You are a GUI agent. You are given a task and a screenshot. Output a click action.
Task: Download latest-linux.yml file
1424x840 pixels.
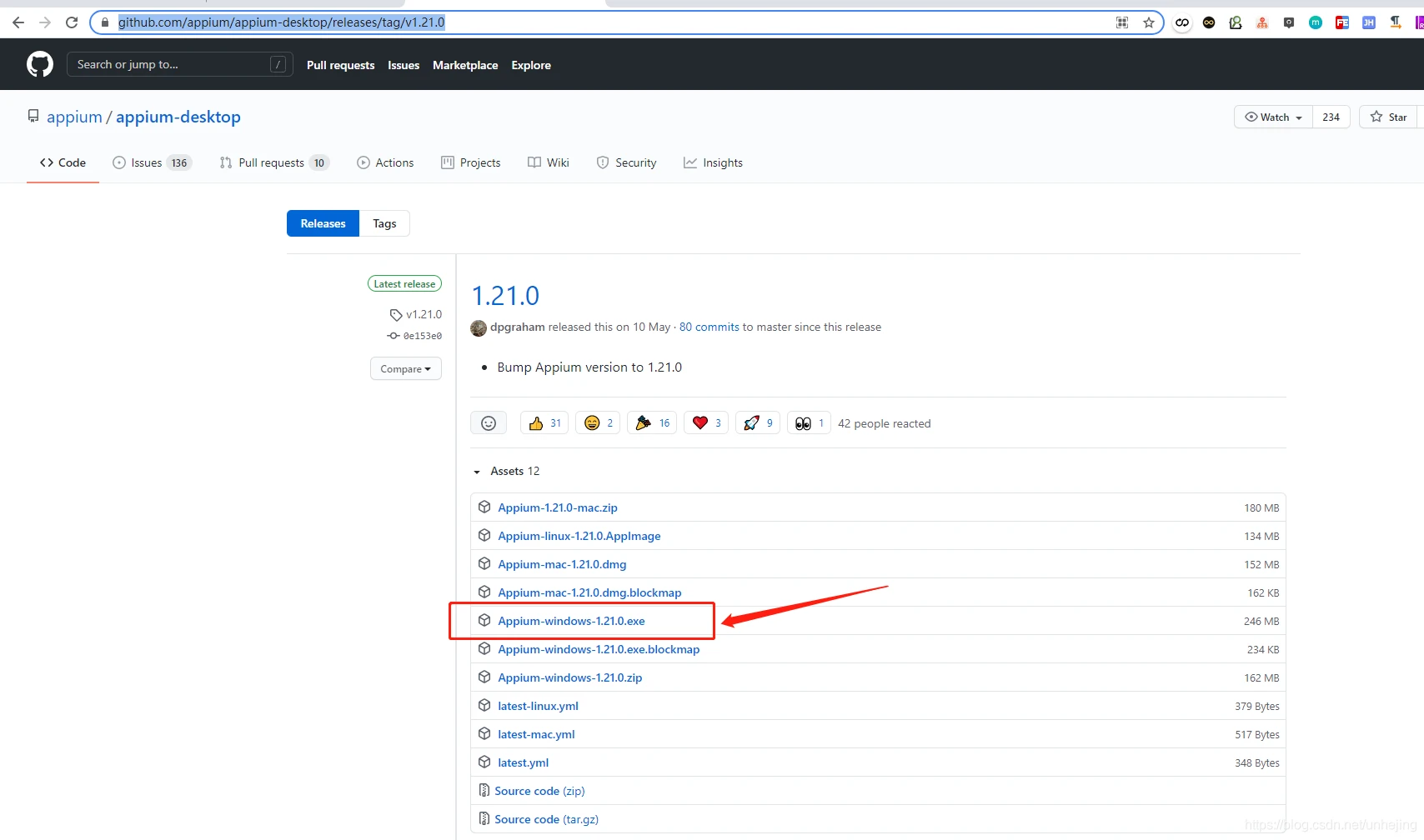click(x=538, y=706)
